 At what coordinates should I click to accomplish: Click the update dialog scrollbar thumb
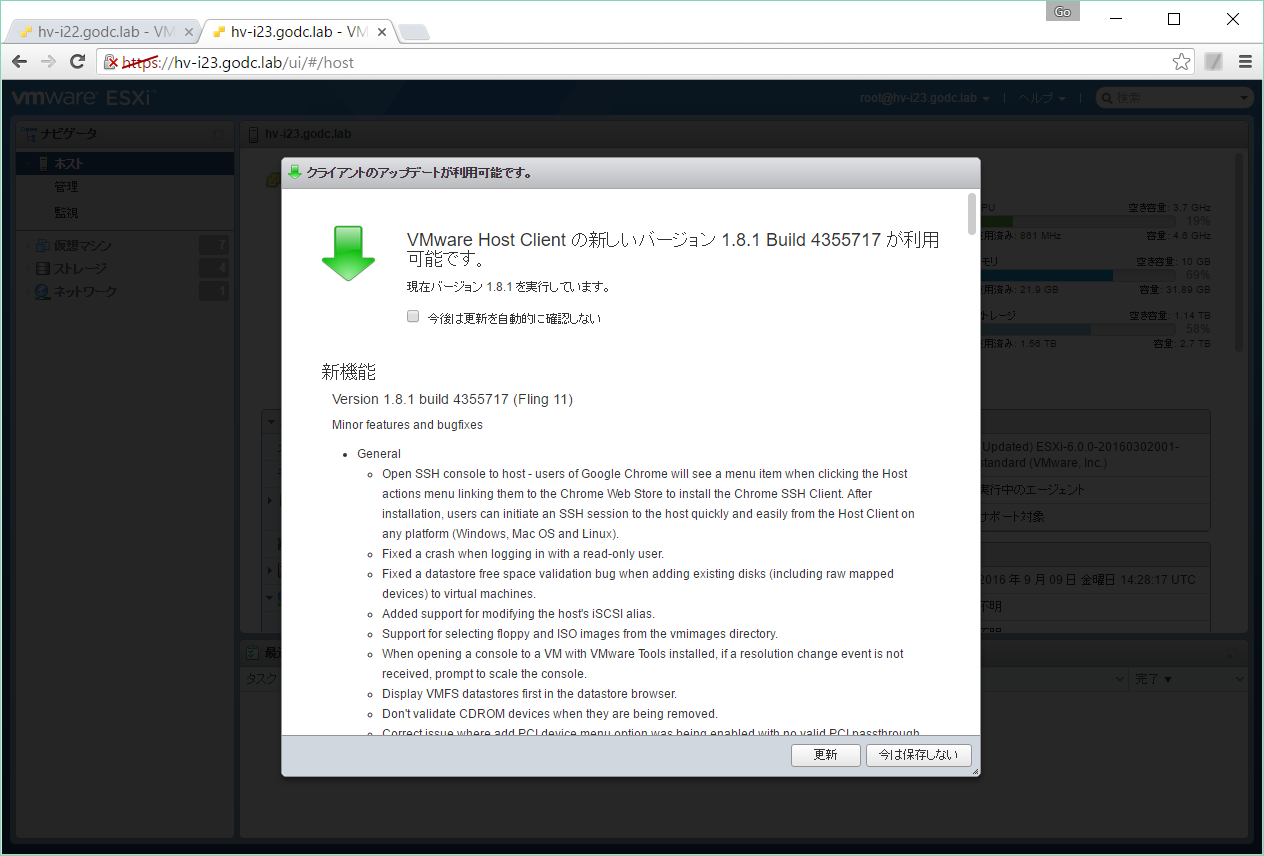click(972, 214)
